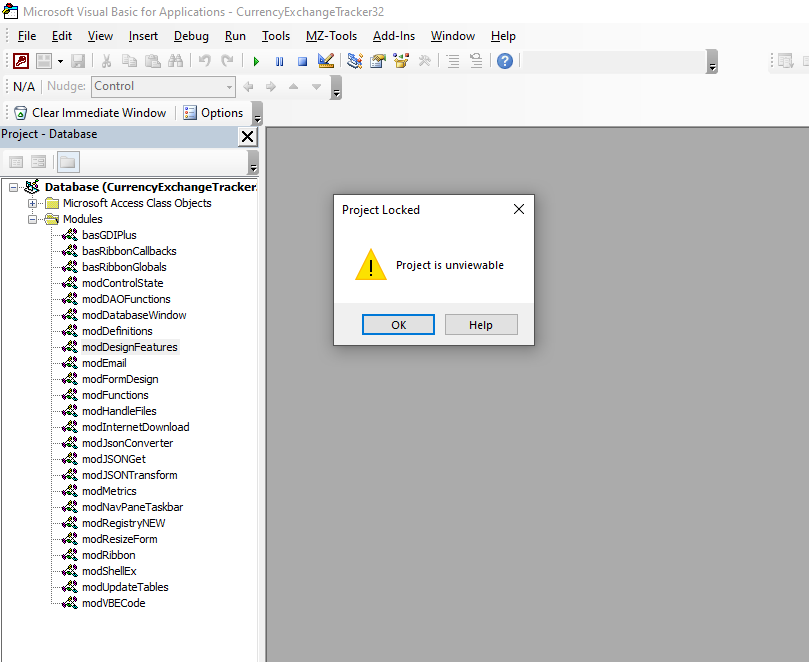Click the Insert Module toolbar icon
Screen dimensions: 809x662
(x=44, y=61)
